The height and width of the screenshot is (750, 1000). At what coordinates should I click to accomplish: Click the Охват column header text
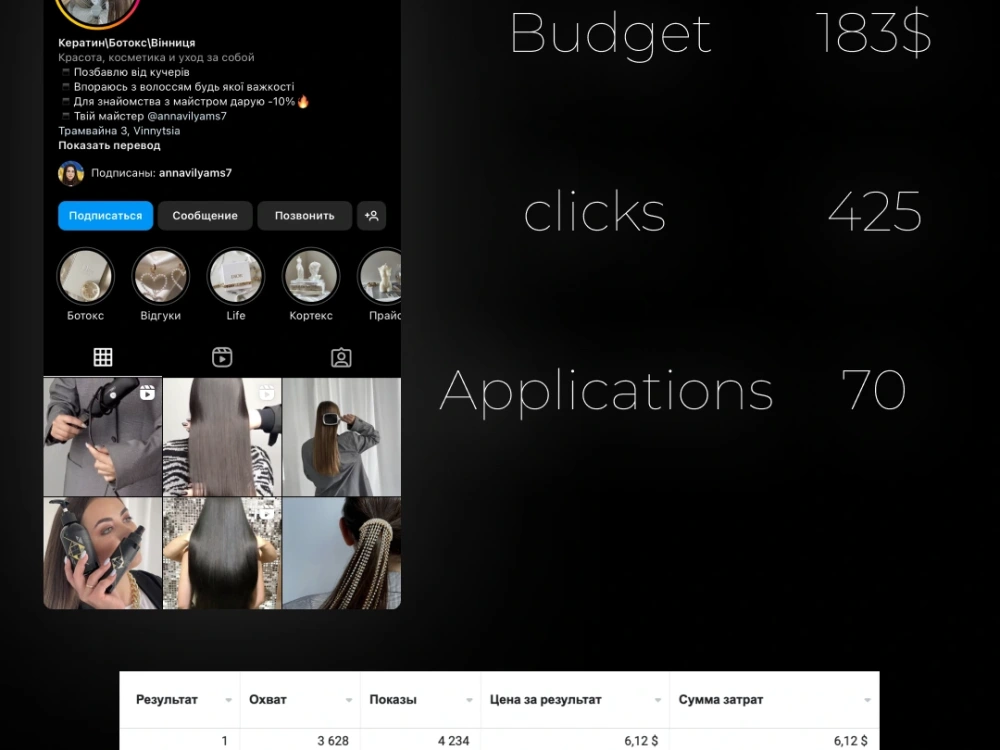pyautogui.click(x=268, y=700)
